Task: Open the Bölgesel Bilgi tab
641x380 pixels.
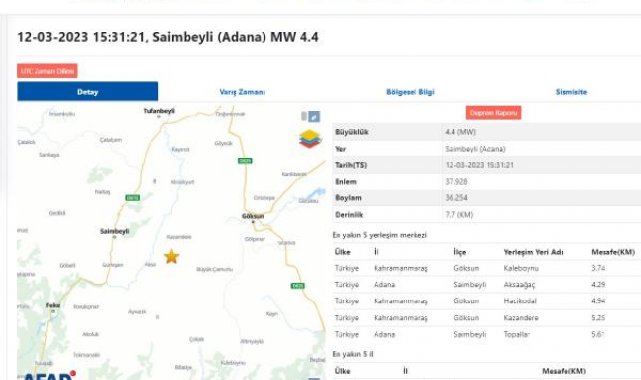Action: click(410, 92)
